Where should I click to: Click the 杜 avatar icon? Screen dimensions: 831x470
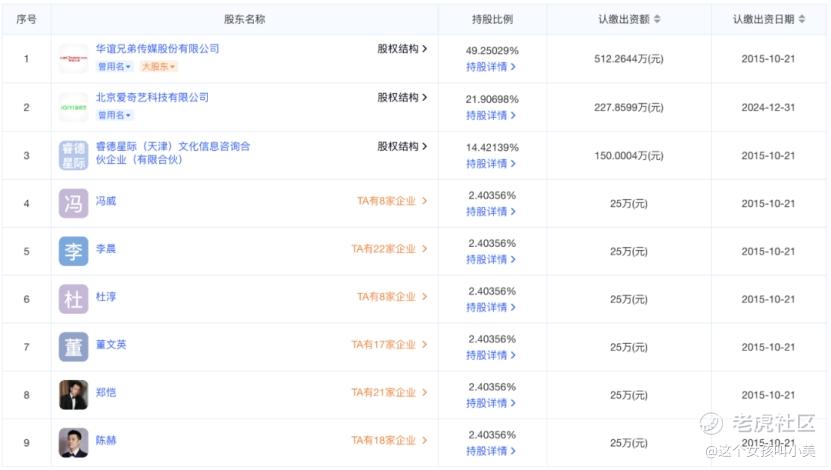73,299
